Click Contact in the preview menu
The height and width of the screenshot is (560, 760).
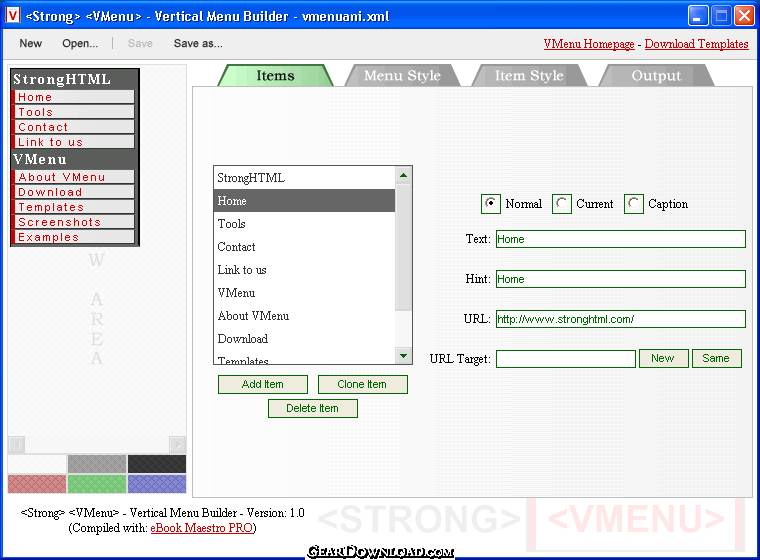coord(73,127)
